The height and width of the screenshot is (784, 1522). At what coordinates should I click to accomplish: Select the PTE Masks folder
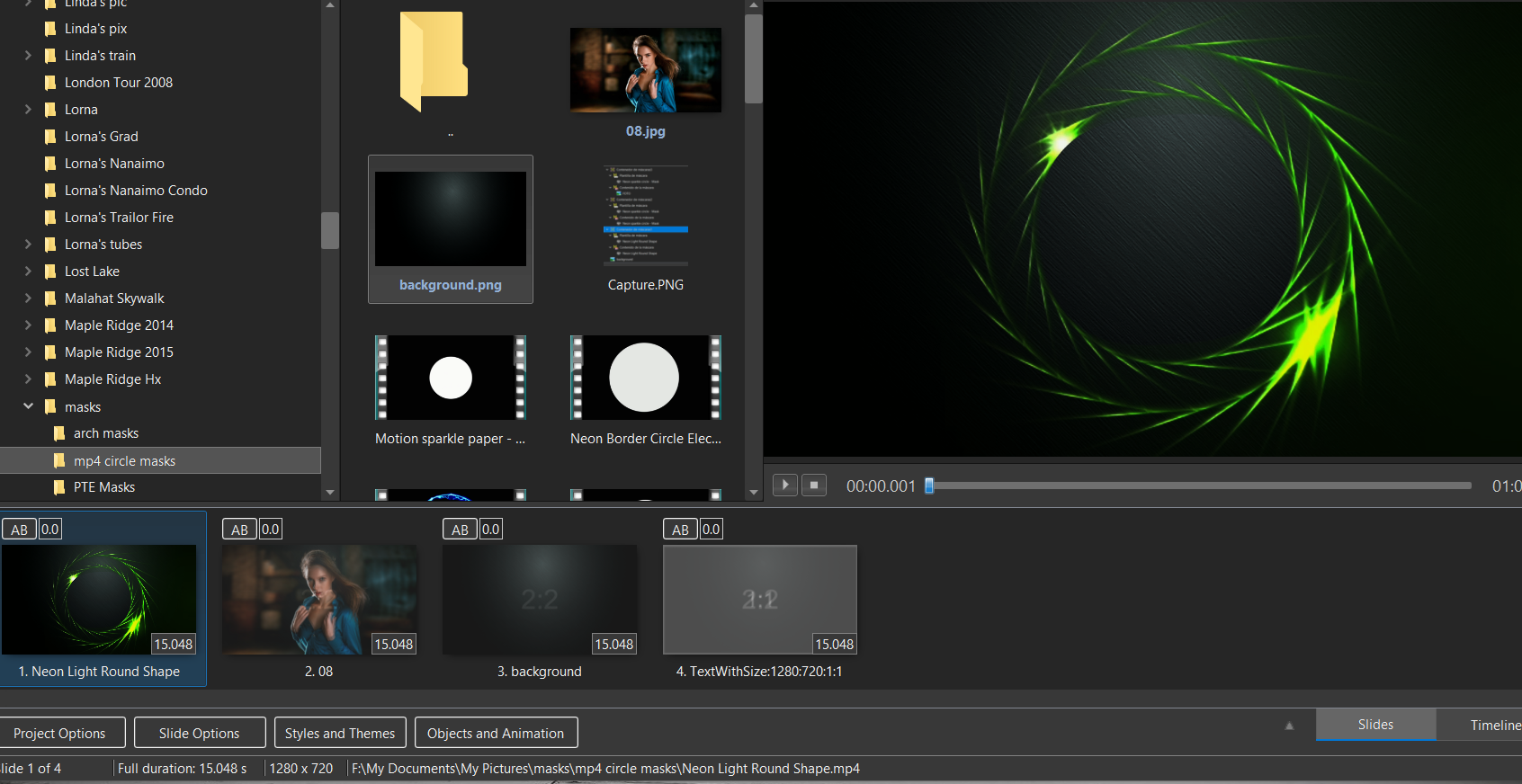[104, 487]
